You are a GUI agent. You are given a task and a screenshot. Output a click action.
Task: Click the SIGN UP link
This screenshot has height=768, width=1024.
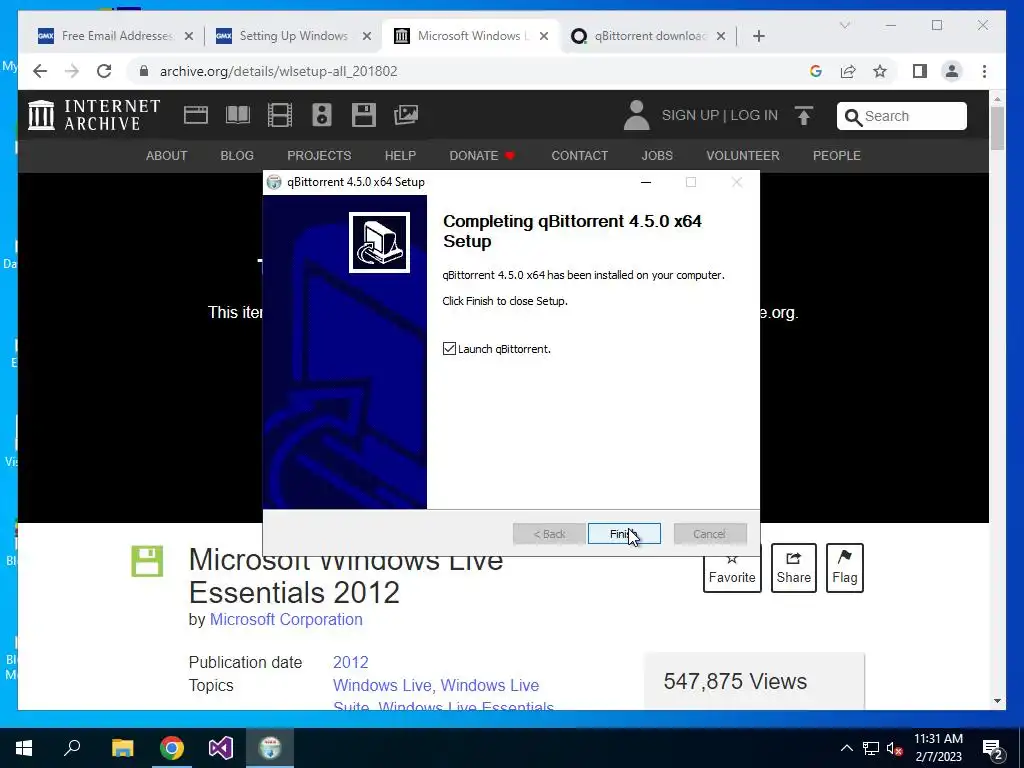point(690,116)
